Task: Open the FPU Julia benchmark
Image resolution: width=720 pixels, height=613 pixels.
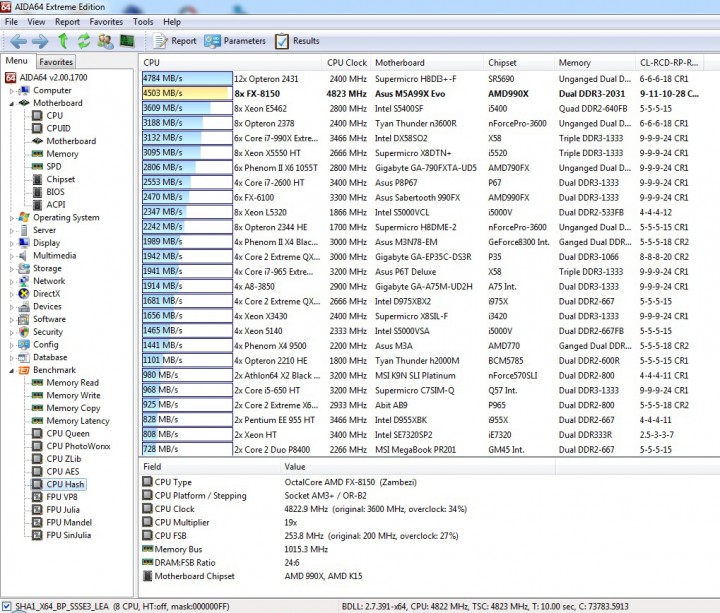Action: (x=56, y=510)
